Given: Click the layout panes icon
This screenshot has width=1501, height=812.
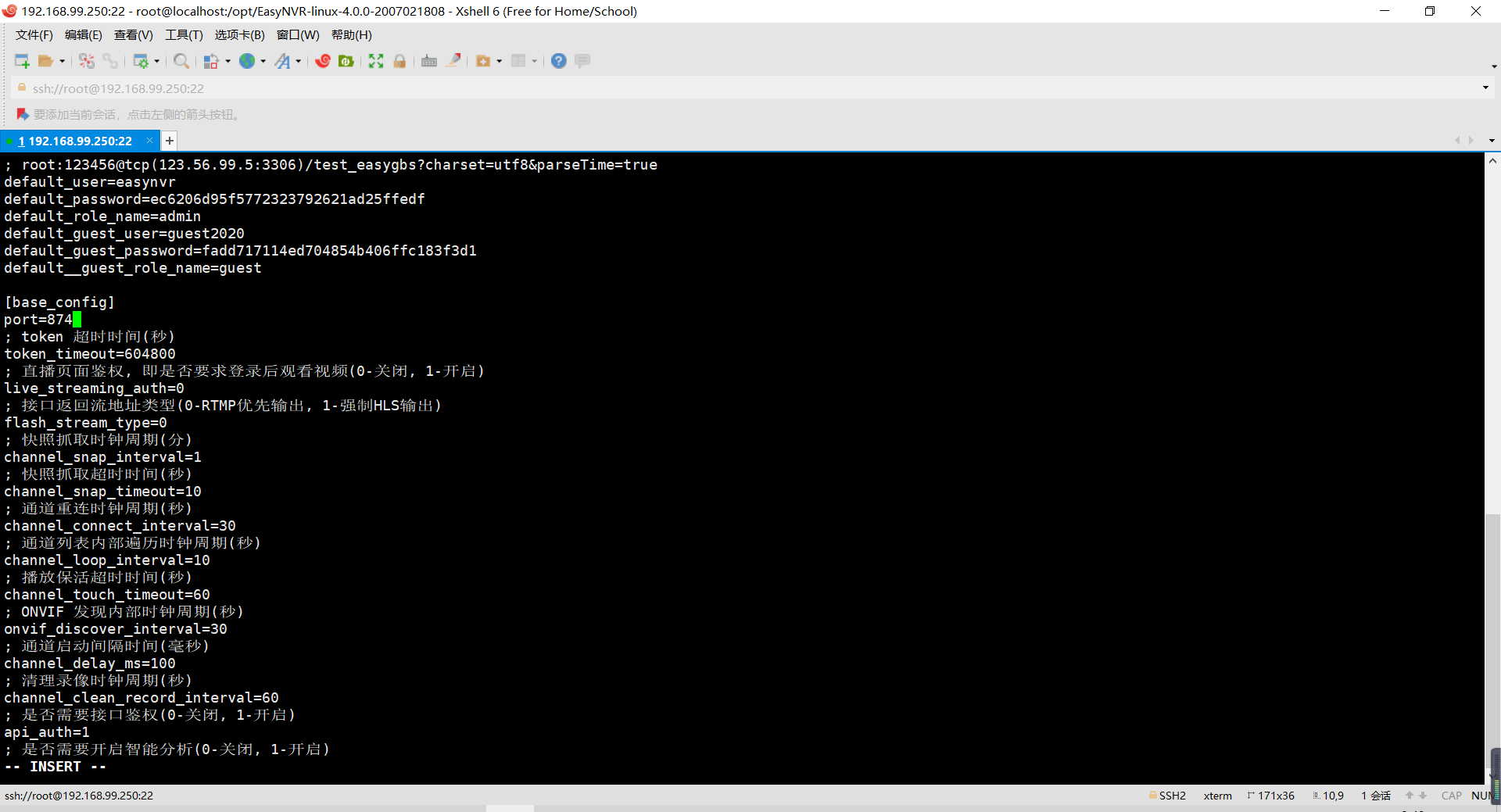Looking at the screenshot, I should pyautogui.click(x=518, y=61).
